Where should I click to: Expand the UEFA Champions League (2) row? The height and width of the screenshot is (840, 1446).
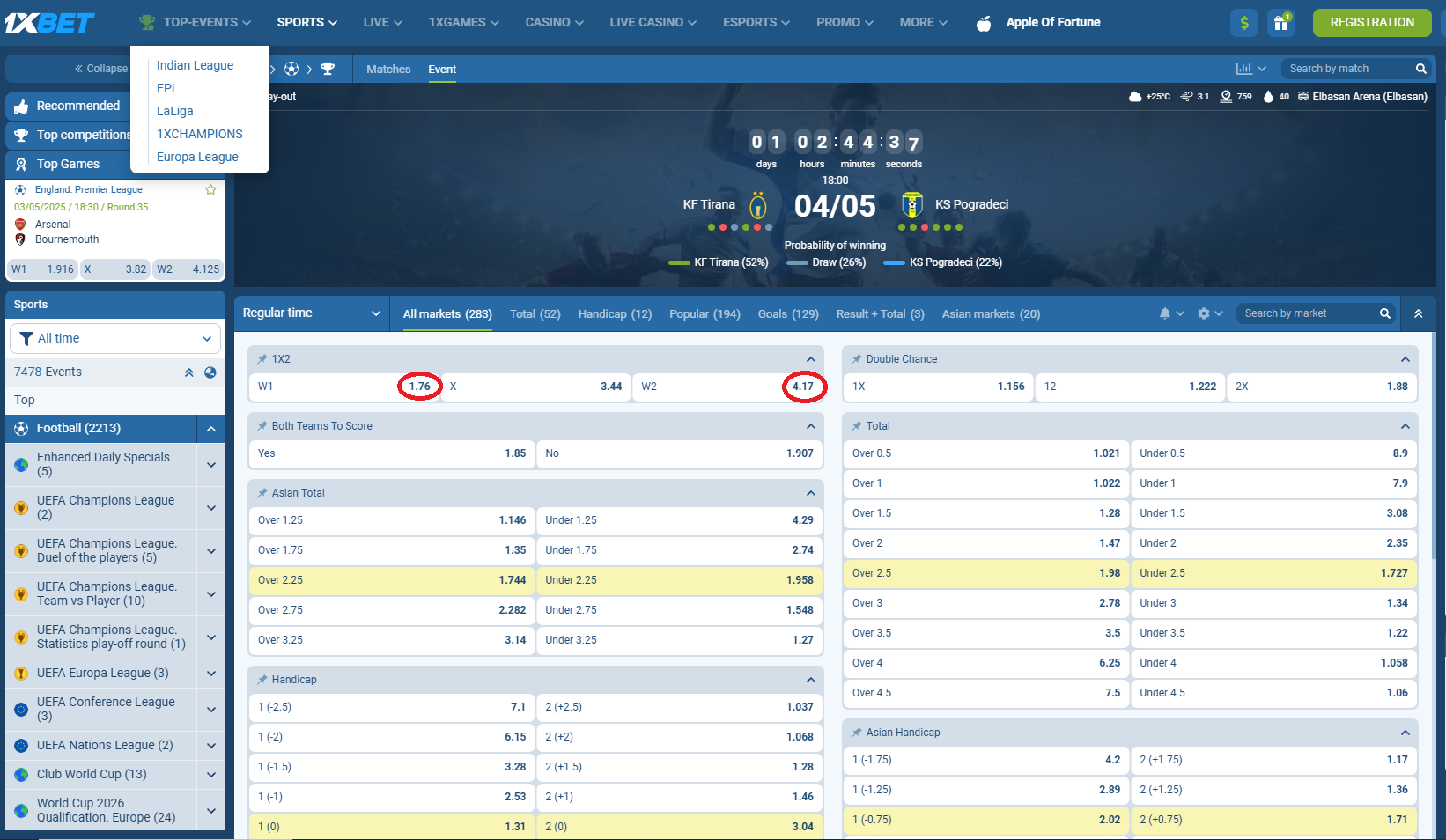coord(211,508)
